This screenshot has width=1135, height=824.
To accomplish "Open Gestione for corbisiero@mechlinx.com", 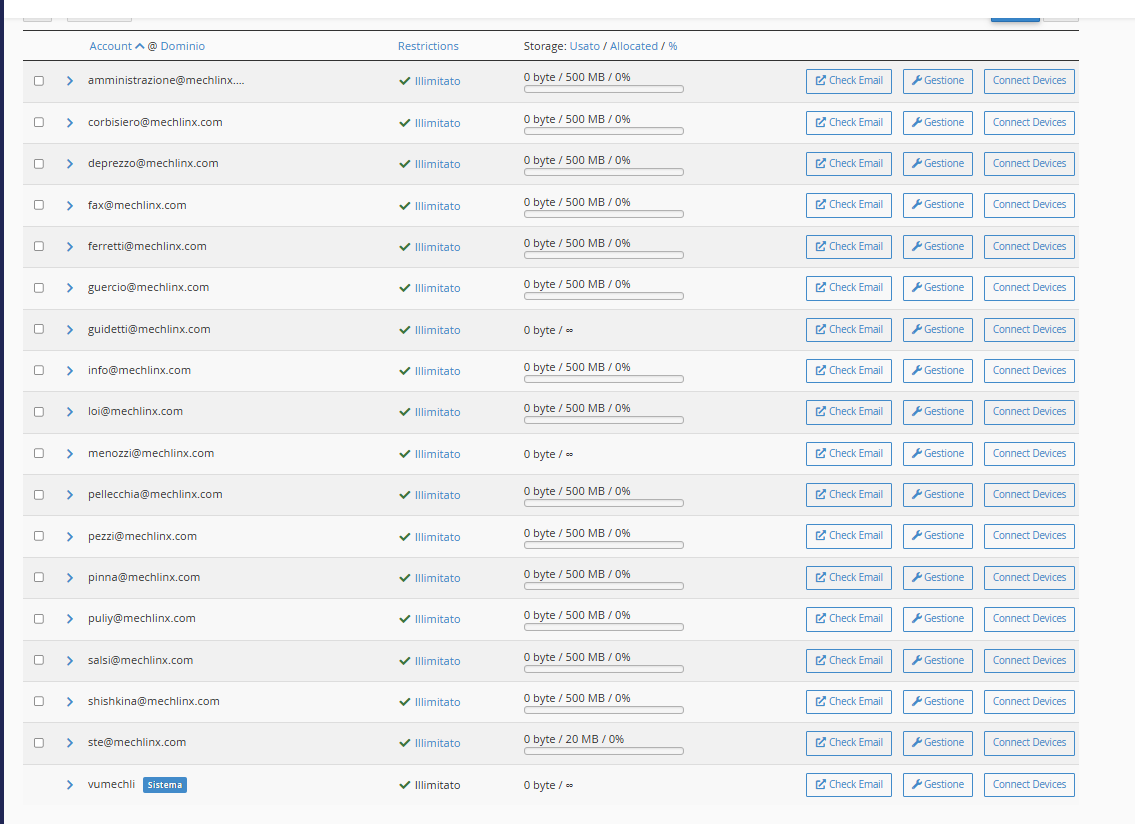I will 937,123.
